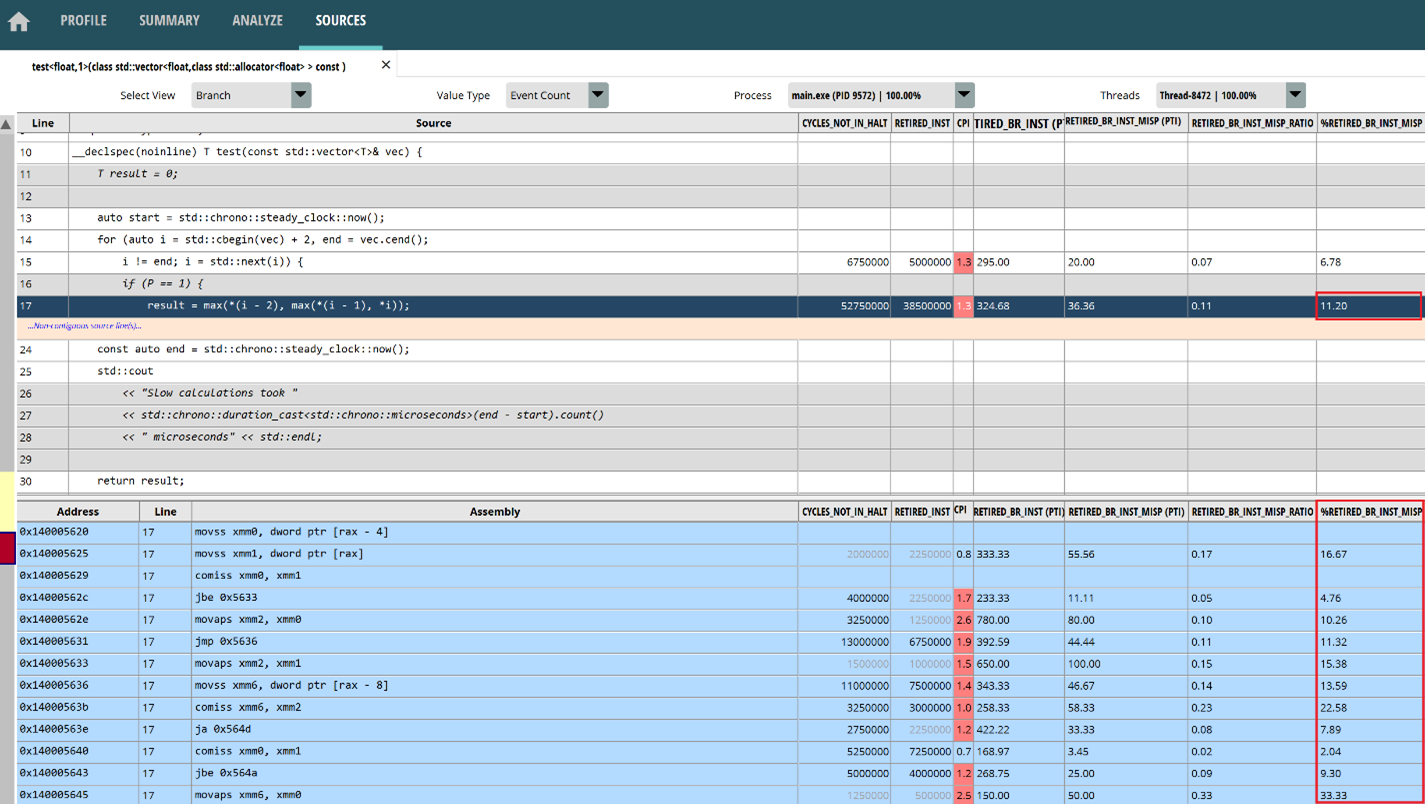Viewport: 1425px width, 804px height.
Task: Open the Process selection dropdown
Action: click(964, 95)
